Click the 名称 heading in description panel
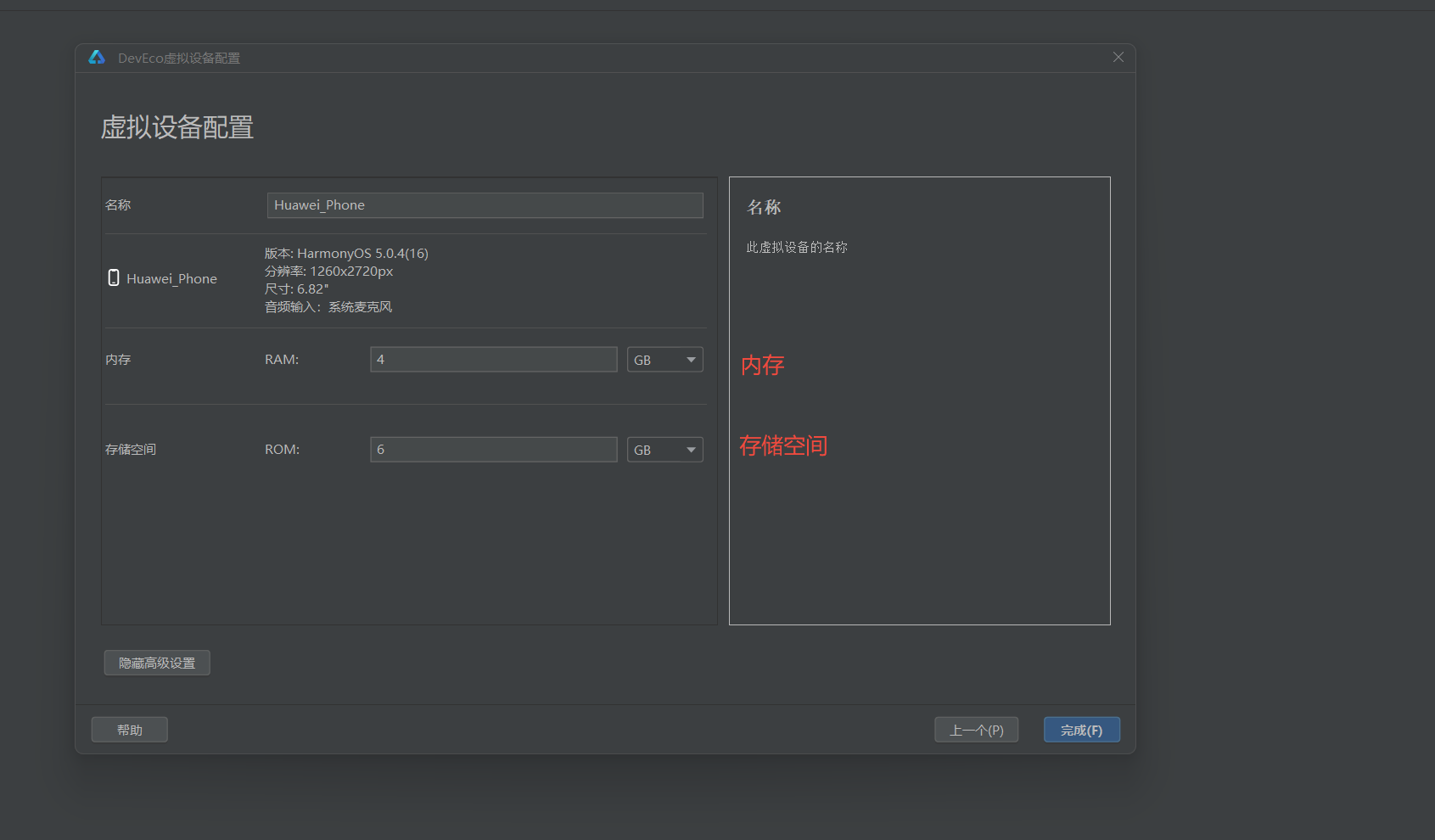Image resolution: width=1435 pixels, height=840 pixels. pyautogui.click(x=764, y=207)
